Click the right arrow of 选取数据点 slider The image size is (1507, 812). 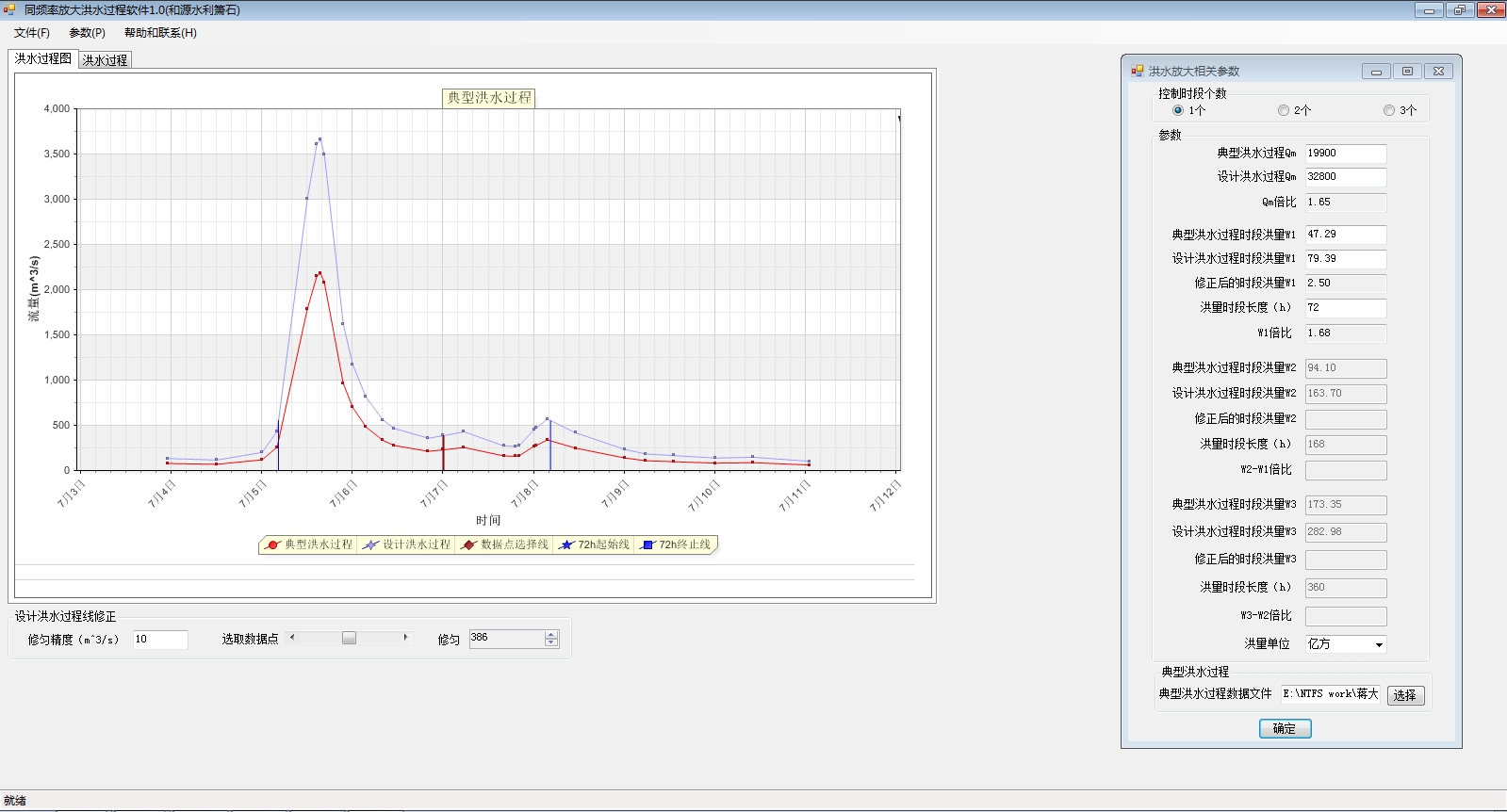coord(405,638)
